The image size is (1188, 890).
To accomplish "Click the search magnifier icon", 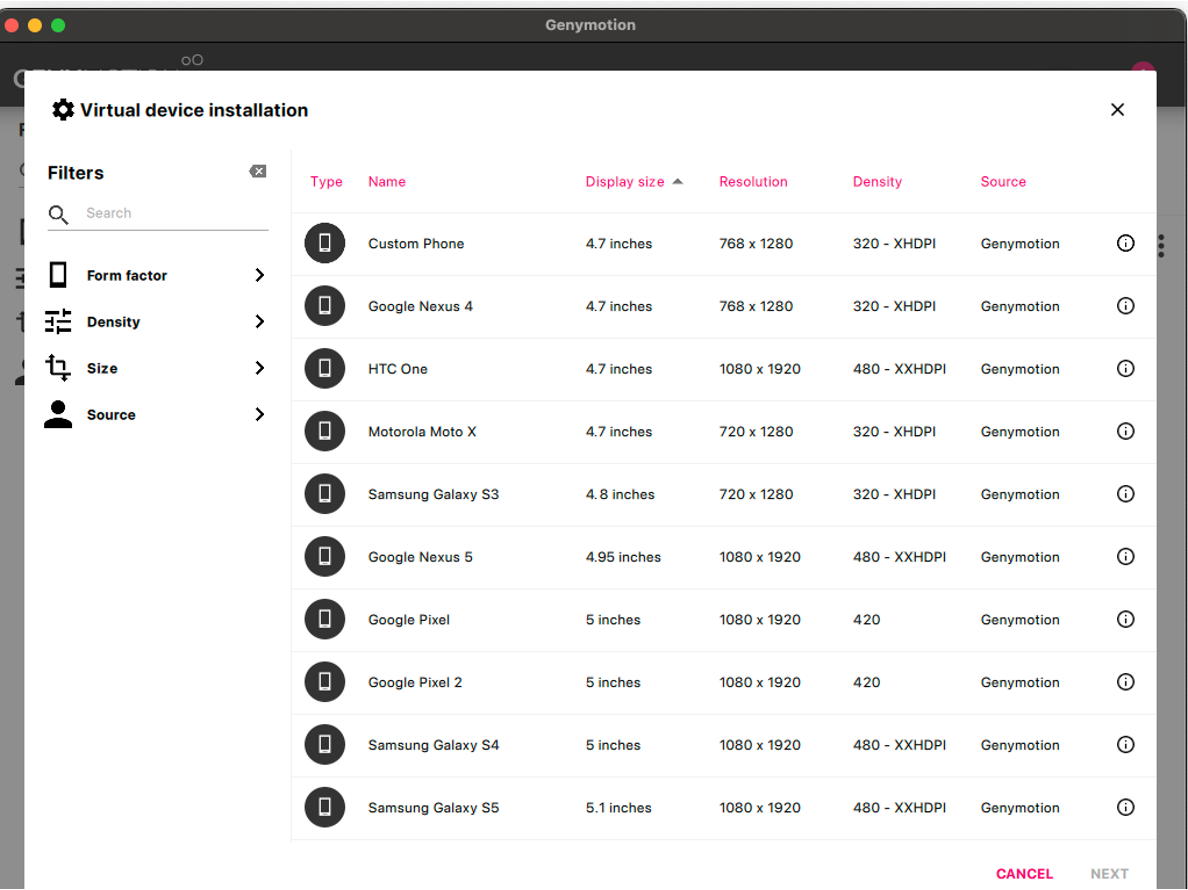I will click(x=58, y=215).
